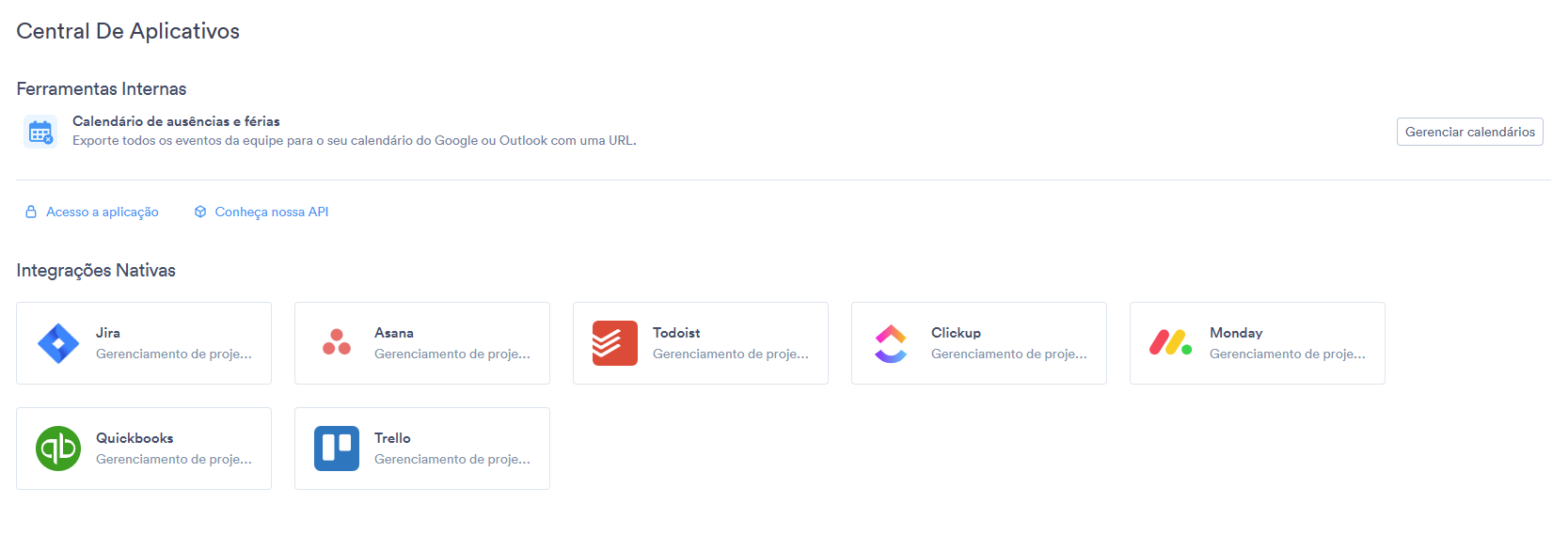Open the Acesso a aplicação link
Screen dimensions: 1568x551
[x=103, y=212]
